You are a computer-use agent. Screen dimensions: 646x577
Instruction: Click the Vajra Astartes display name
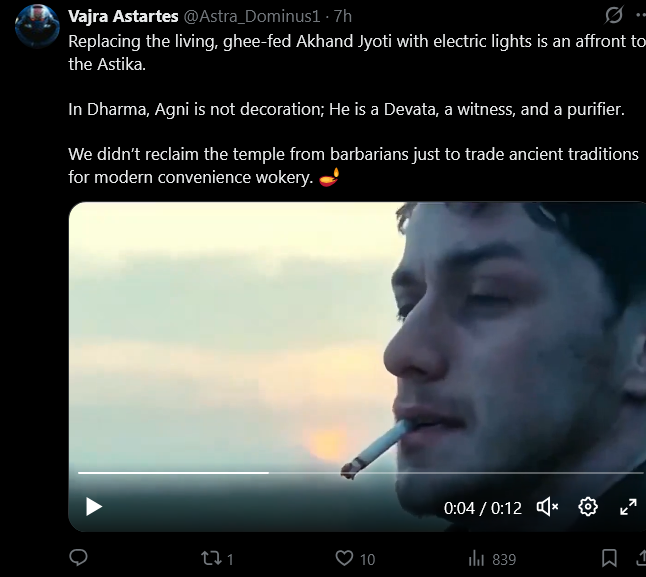pos(122,17)
